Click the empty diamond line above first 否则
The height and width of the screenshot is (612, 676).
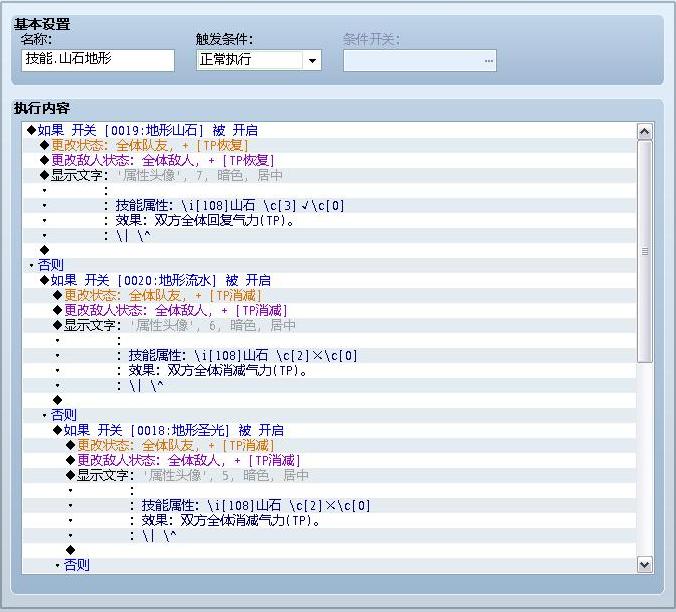[329, 250]
